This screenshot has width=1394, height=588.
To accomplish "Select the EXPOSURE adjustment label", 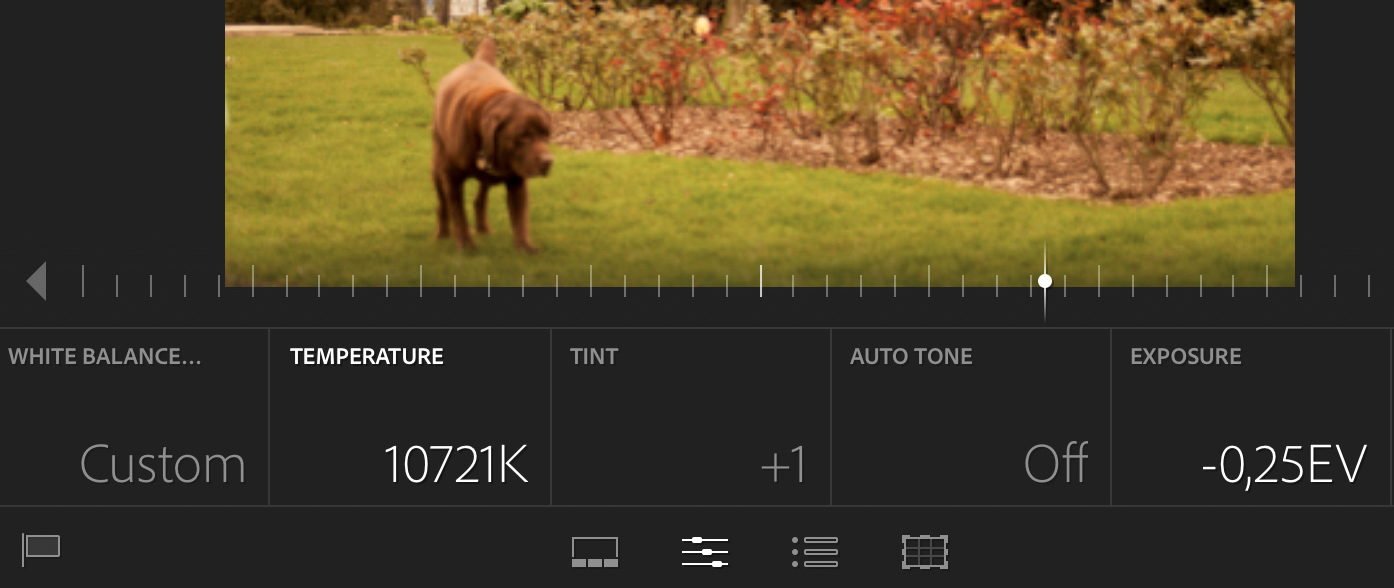I will [x=1186, y=357].
